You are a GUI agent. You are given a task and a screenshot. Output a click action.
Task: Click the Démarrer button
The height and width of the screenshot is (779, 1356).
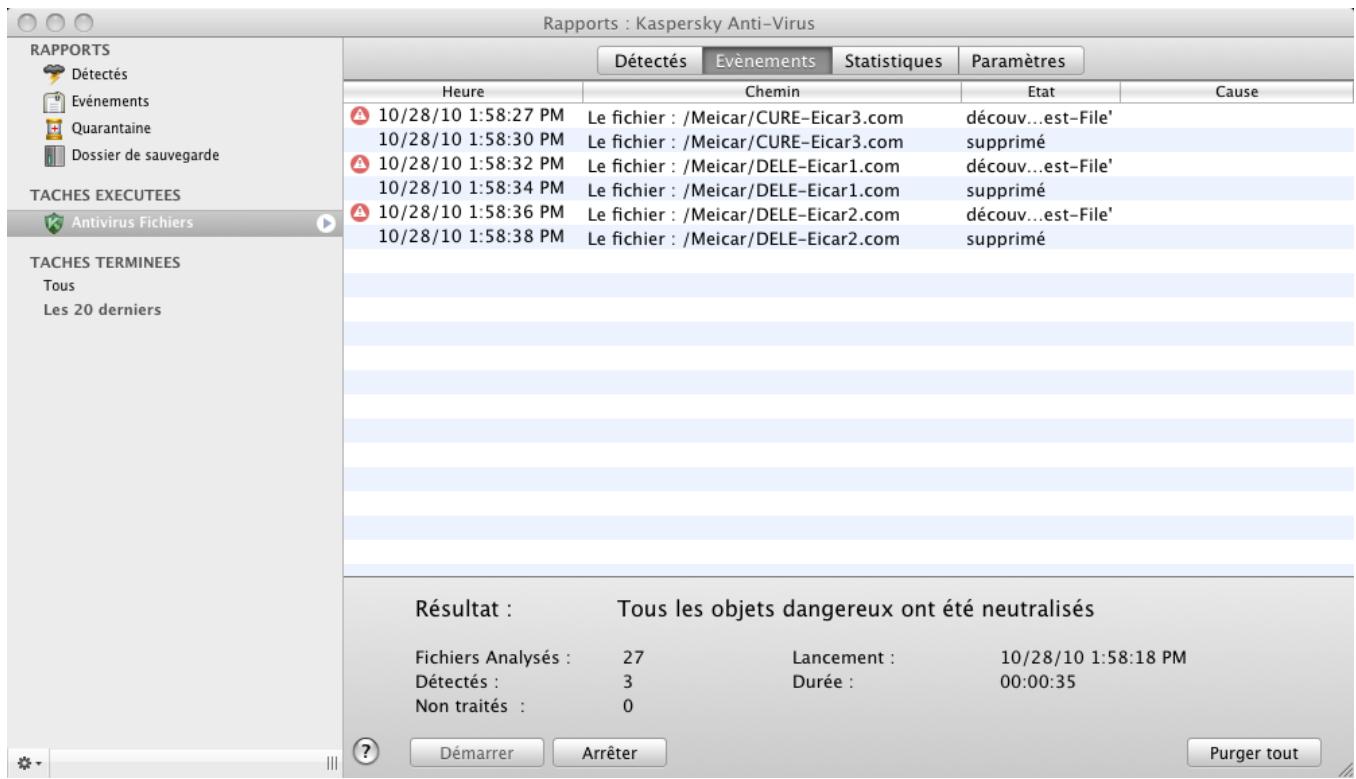(477, 751)
